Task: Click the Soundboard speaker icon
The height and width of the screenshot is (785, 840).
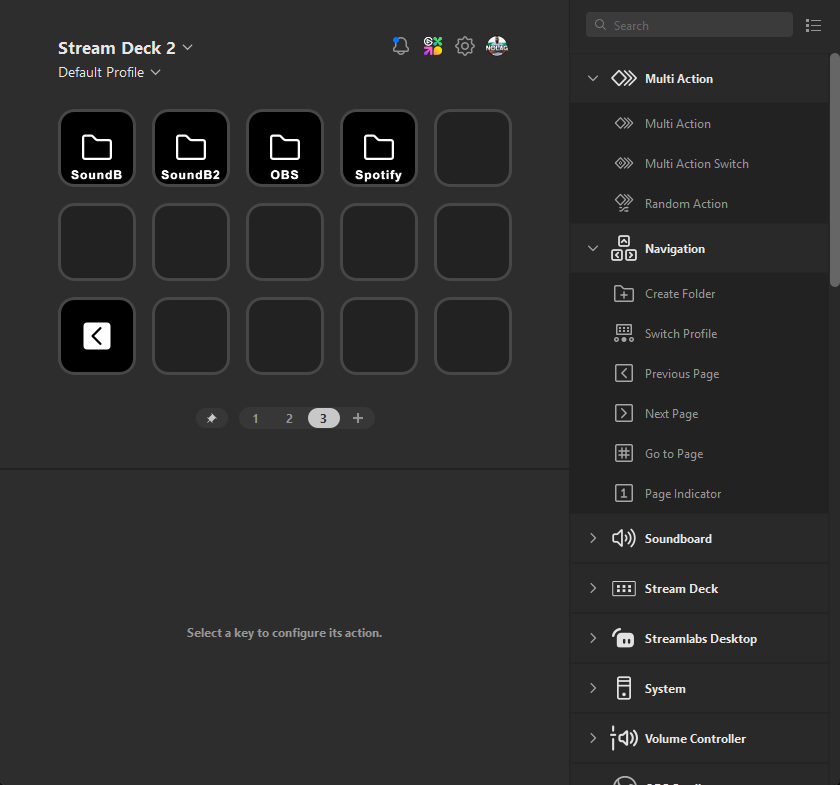Action: pyautogui.click(x=624, y=538)
